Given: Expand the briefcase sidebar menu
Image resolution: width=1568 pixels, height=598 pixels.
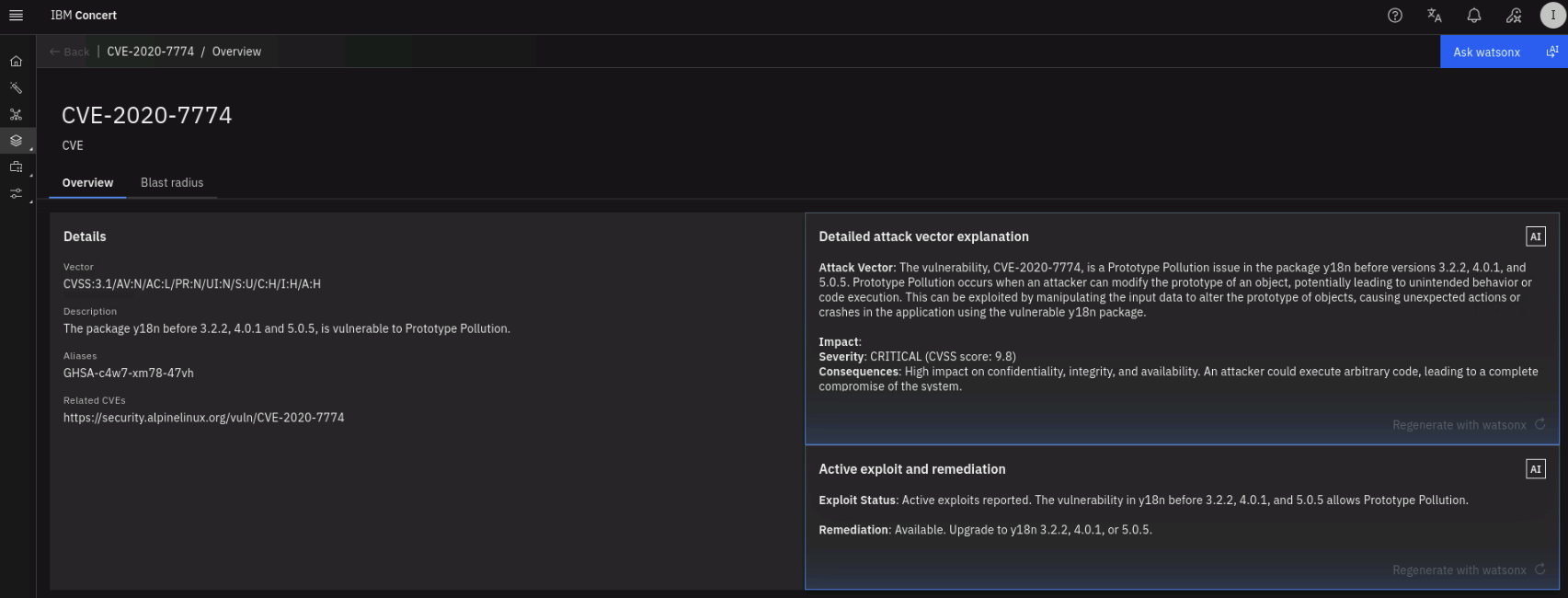Looking at the screenshot, I should pos(16,167).
